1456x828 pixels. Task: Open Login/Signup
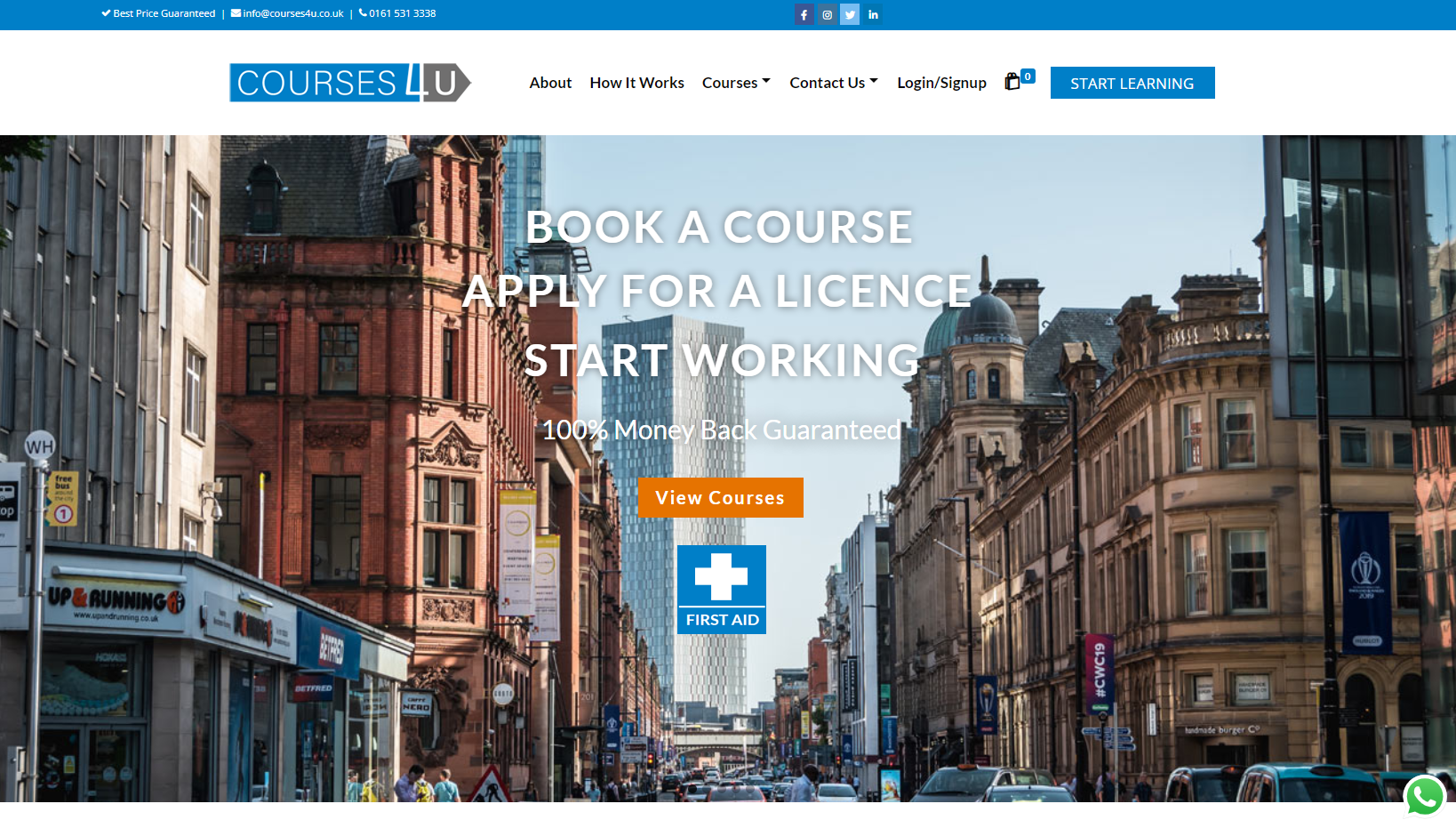(x=940, y=82)
